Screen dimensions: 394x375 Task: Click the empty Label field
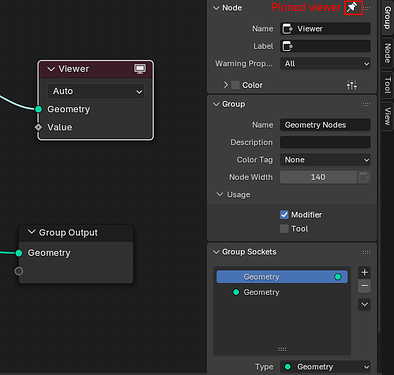click(325, 46)
